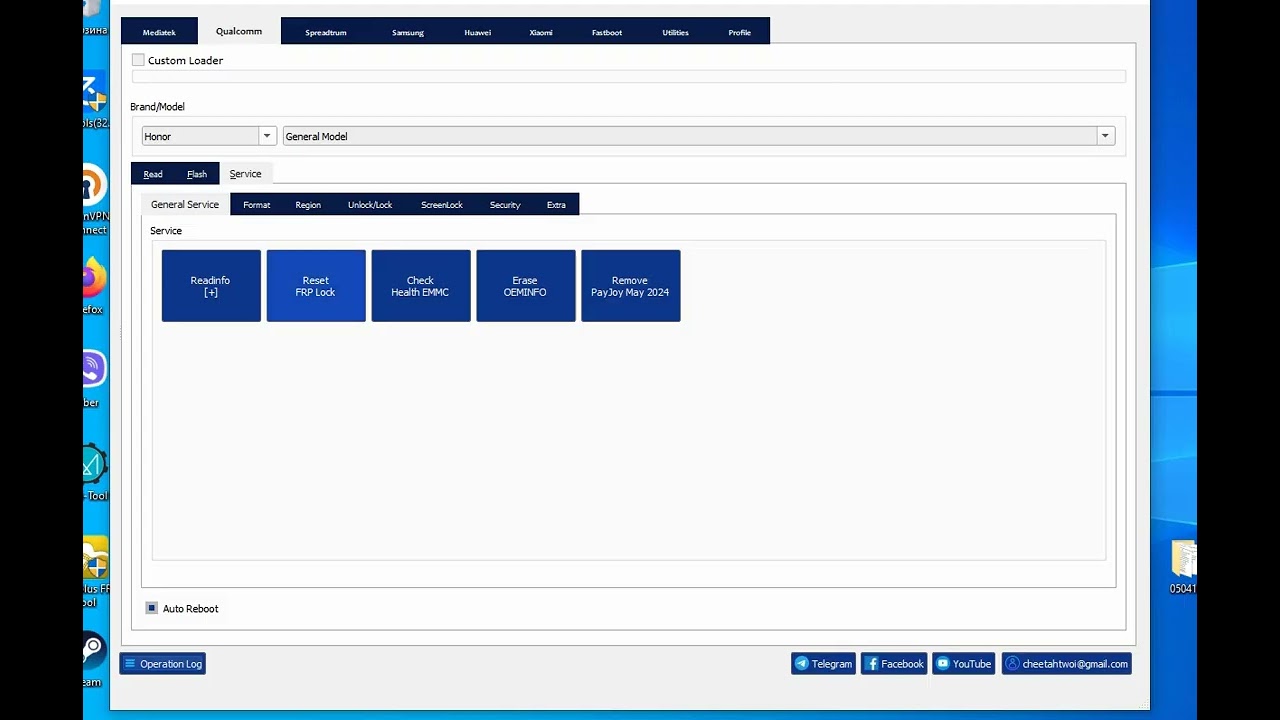Switch to the Read sub-tab
This screenshot has width=1280, height=720.
(x=153, y=174)
